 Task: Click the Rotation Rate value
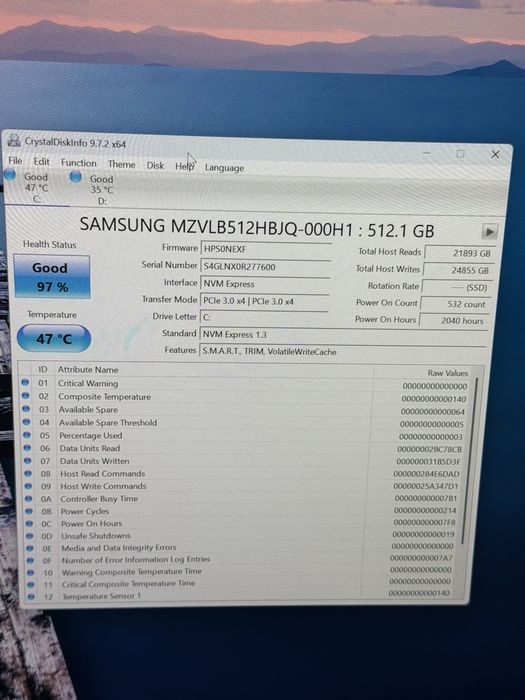456,287
